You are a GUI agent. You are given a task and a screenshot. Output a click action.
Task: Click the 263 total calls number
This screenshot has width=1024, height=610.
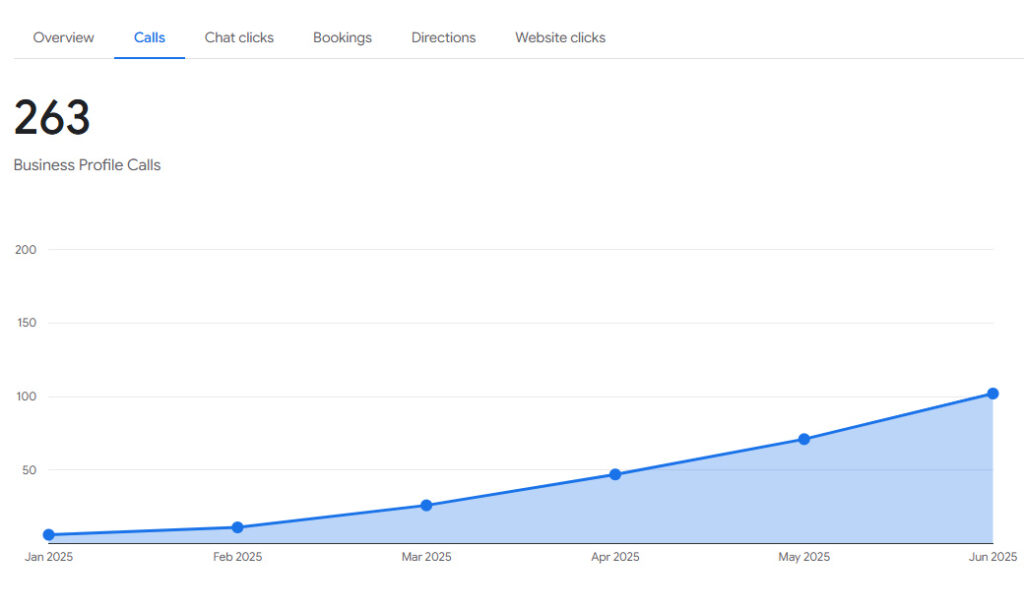[x=52, y=118]
